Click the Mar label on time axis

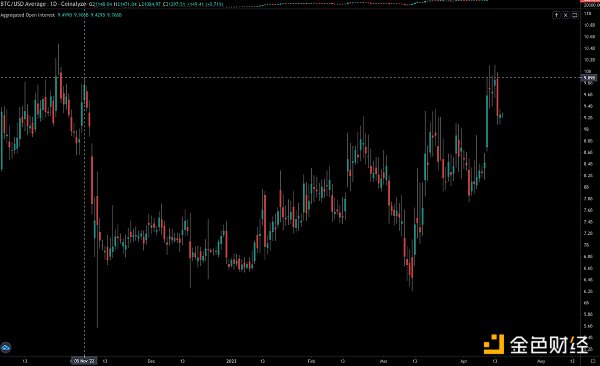coord(383,361)
